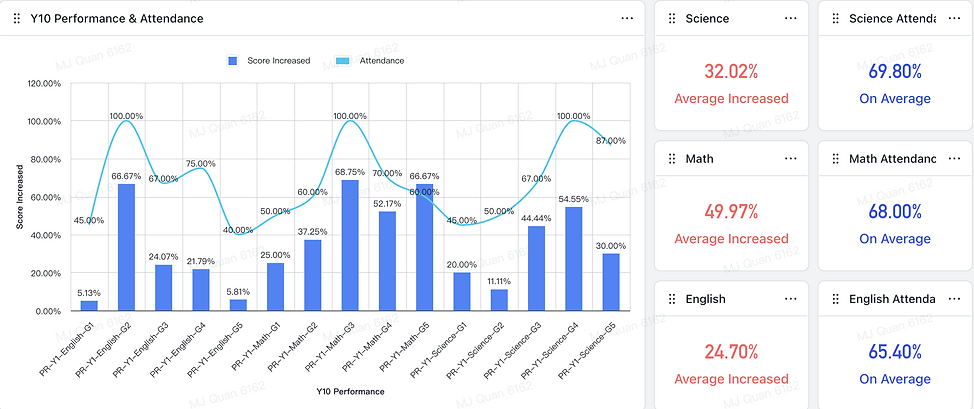This screenshot has width=974, height=409.
Task: Select the PR-Y1-Science-G4 bar at 54.55%
Action: pos(574,259)
